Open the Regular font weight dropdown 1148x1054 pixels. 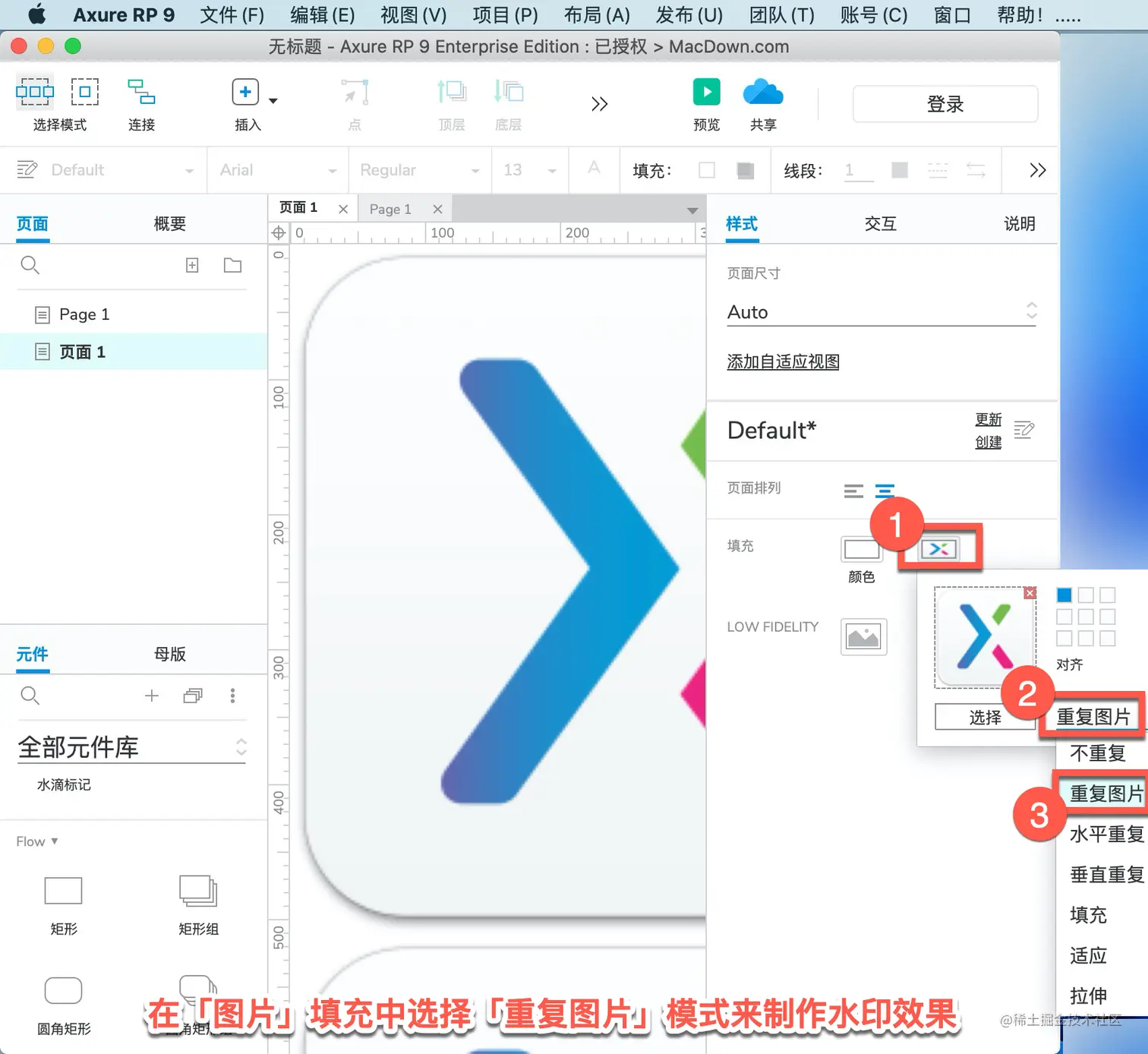pyautogui.click(x=419, y=170)
